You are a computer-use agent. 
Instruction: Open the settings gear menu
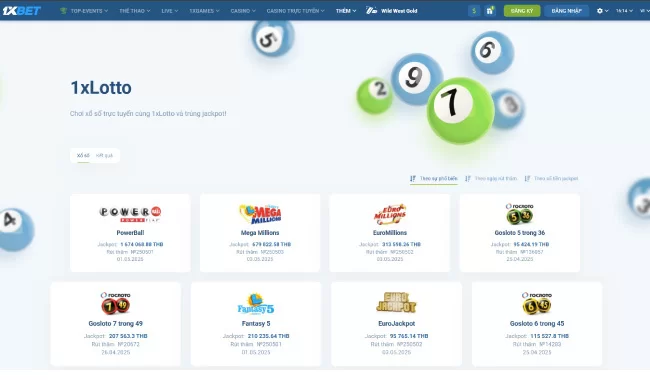pyautogui.click(x=602, y=11)
